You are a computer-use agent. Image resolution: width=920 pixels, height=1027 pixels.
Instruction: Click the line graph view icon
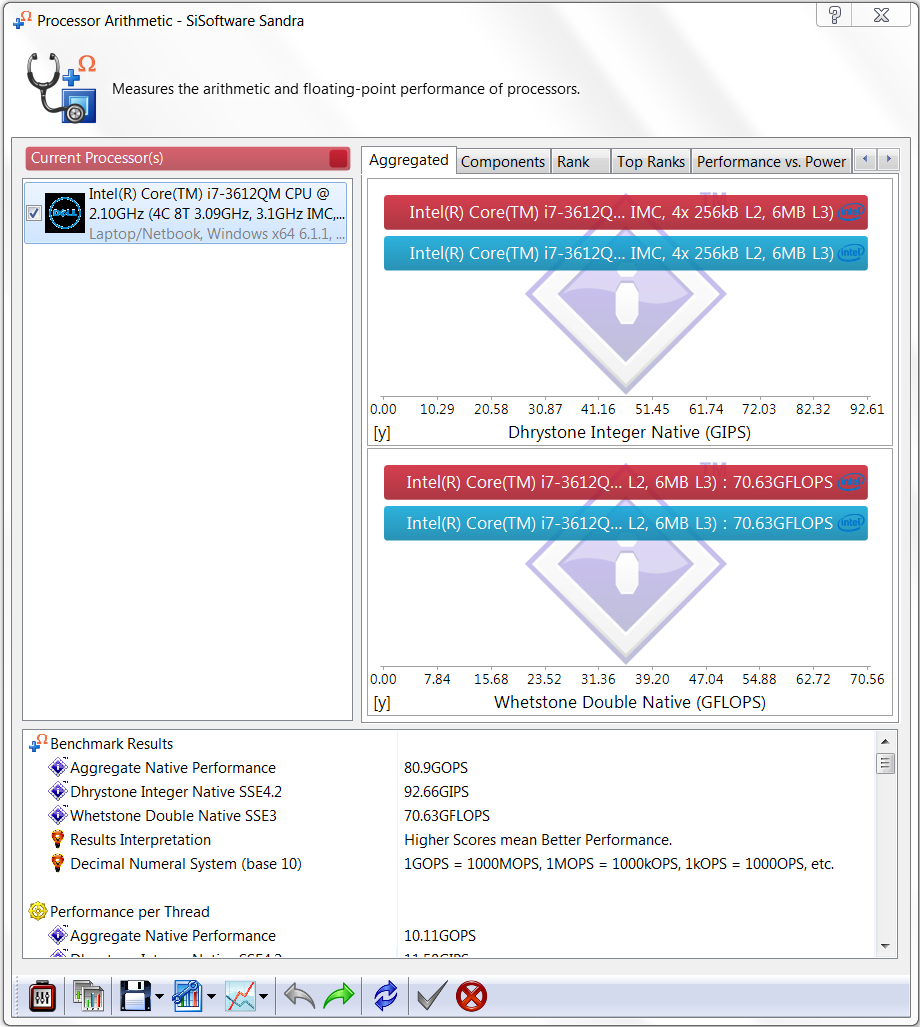click(x=240, y=997)
